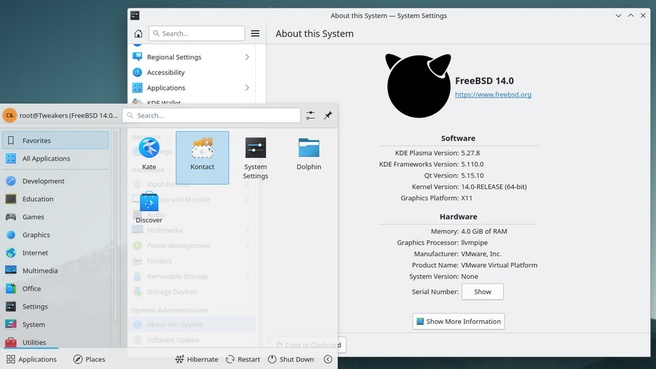Show the hardware serial number
This screenshot has width=656, height=369.
[482, 292]
